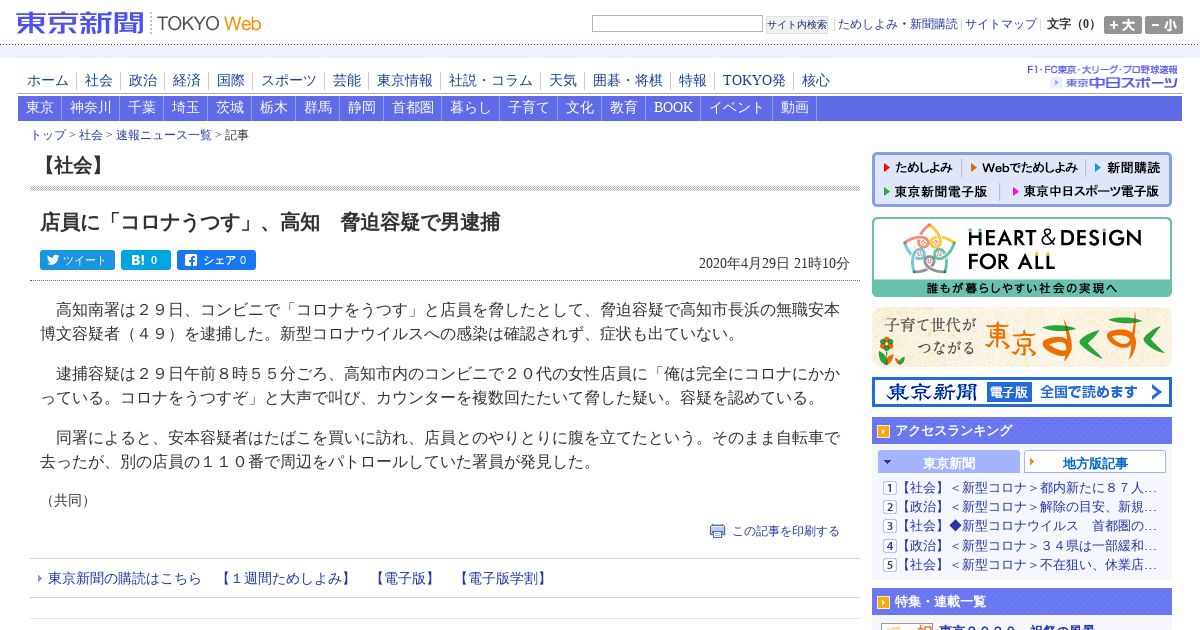Open the 東京新聞 電子版 全国で読めます banner
1200x630 pixels.
(1022, 392)
